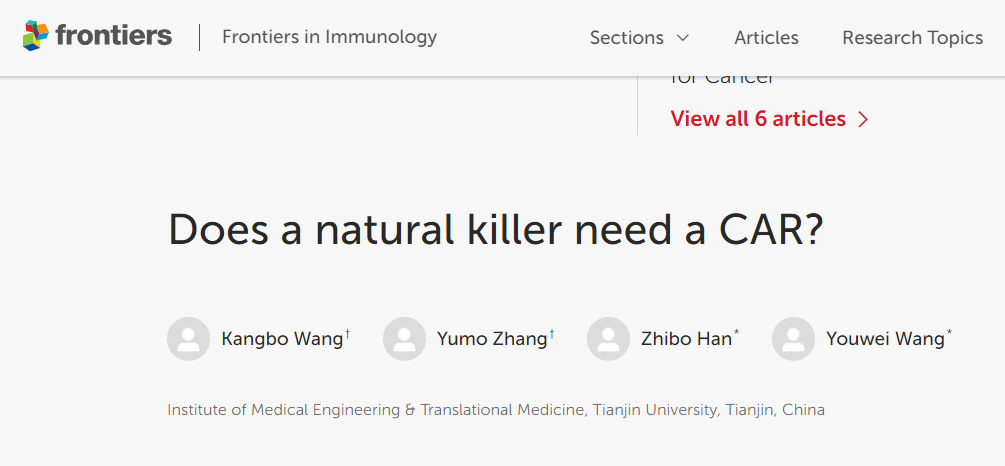This screenshot has width=1005, height=466.
Task: Click the dagger footnote mark after Kangbo Wang
Action: [347, 333]
